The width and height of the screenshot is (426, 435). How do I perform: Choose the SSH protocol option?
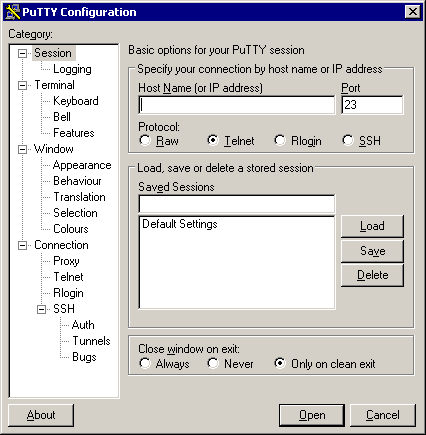point(348,140)
